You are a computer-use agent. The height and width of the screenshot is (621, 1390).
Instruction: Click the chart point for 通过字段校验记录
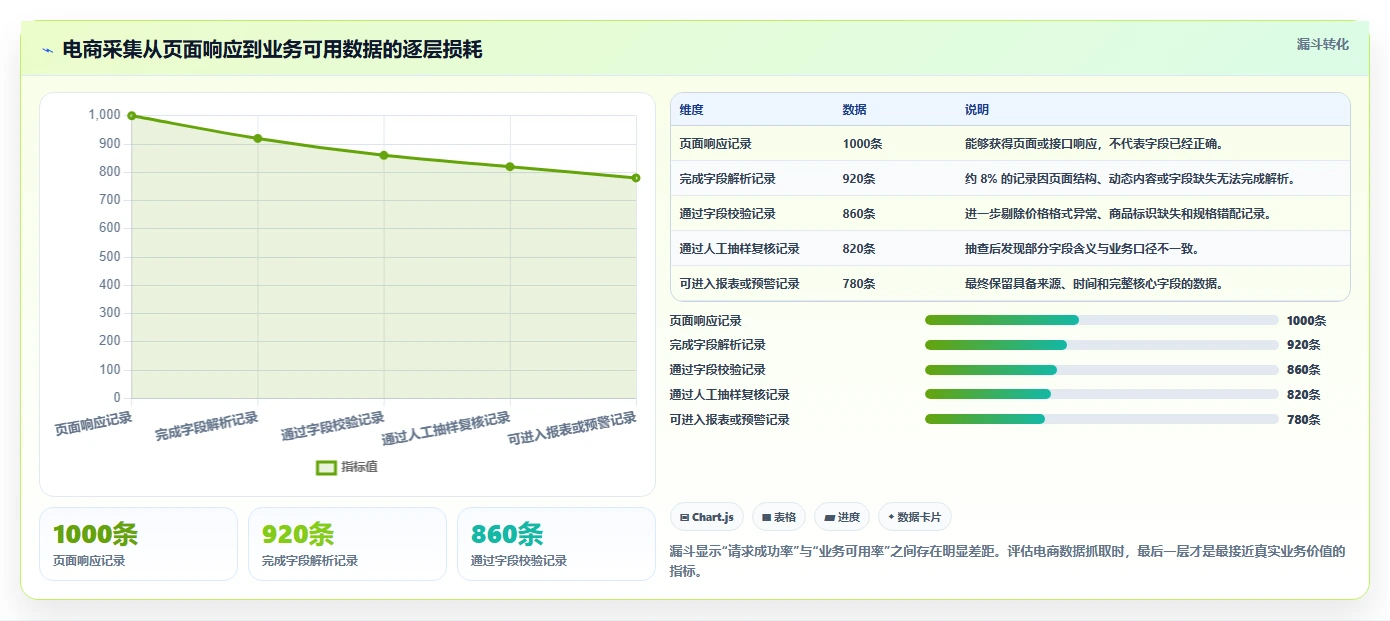tap(384, 155)
